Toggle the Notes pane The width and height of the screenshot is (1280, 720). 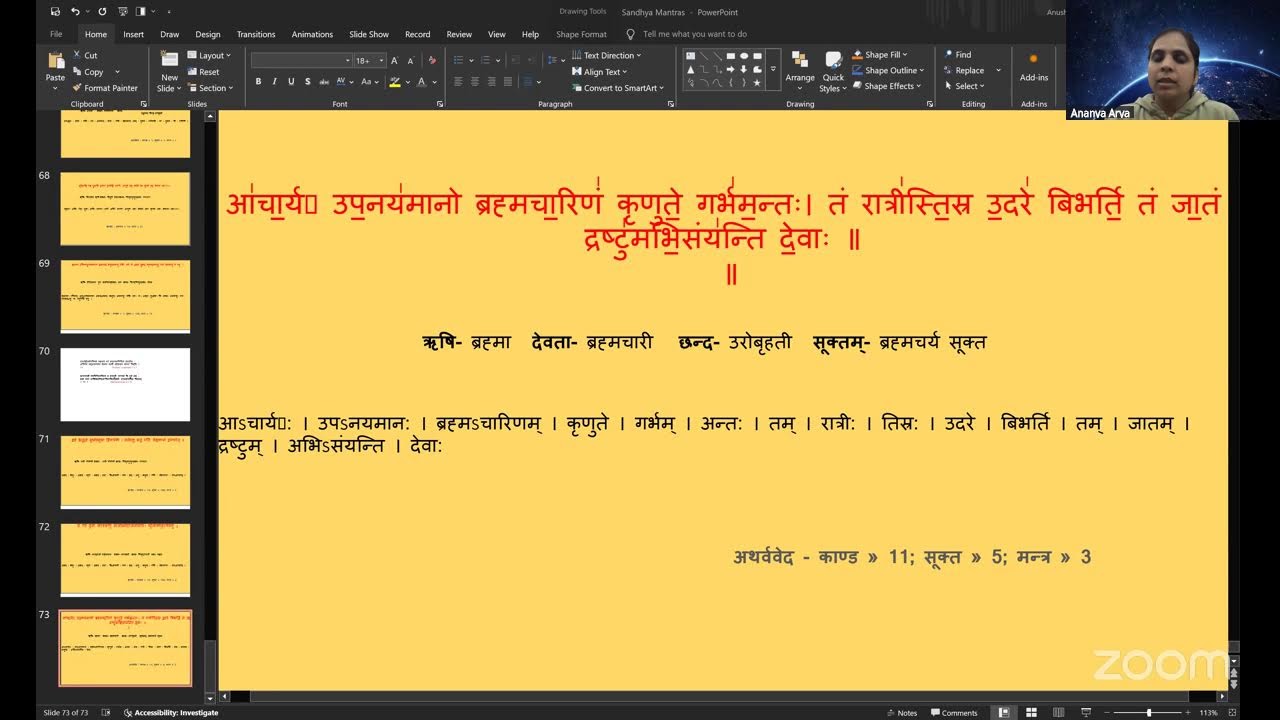pyautogui.click(x=901, y=713)
